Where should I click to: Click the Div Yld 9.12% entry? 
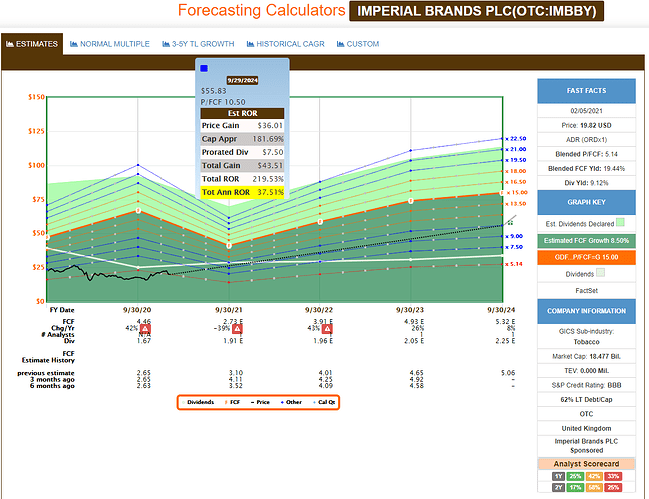pyautogui.click(x=587, y=183)
